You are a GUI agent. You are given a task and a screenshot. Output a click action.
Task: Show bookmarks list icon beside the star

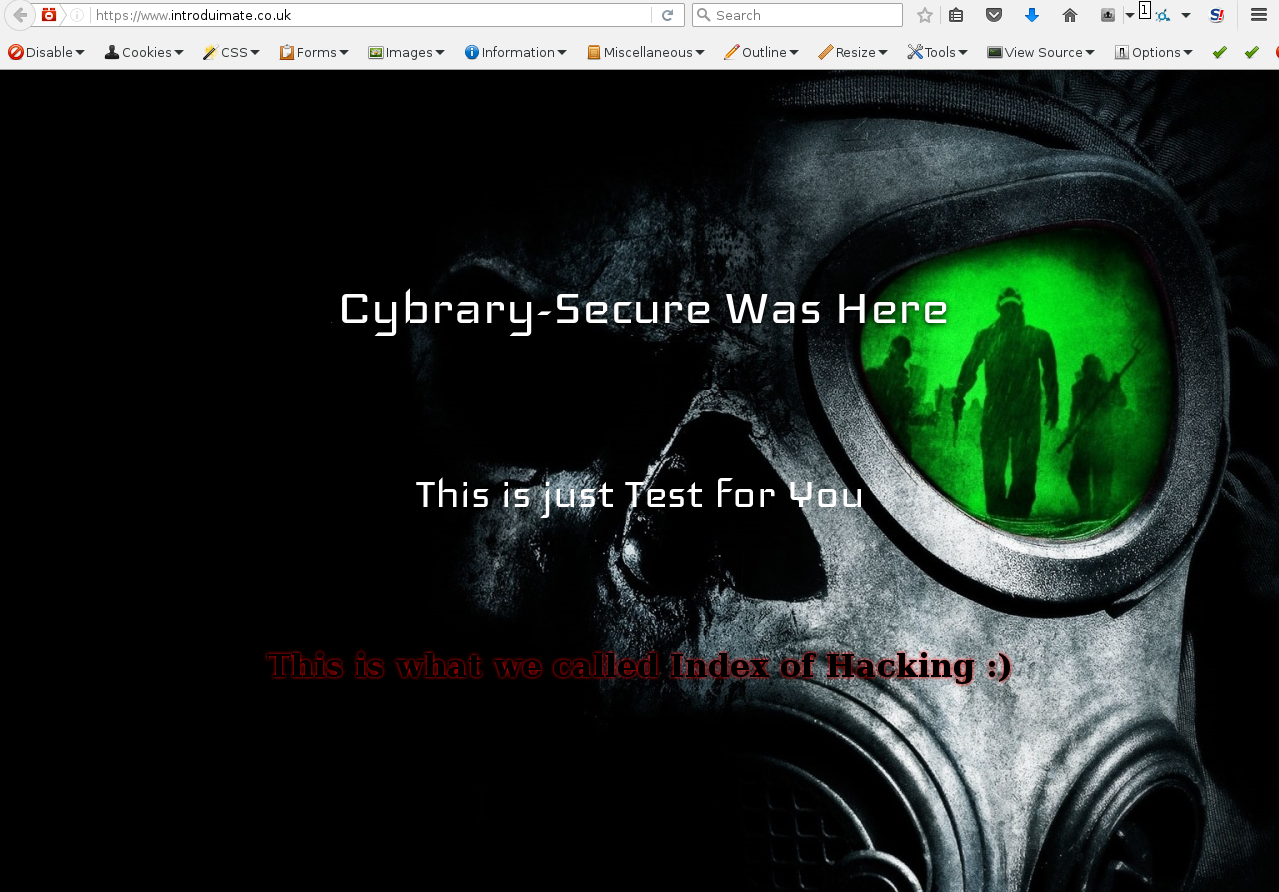click(956, 15)
